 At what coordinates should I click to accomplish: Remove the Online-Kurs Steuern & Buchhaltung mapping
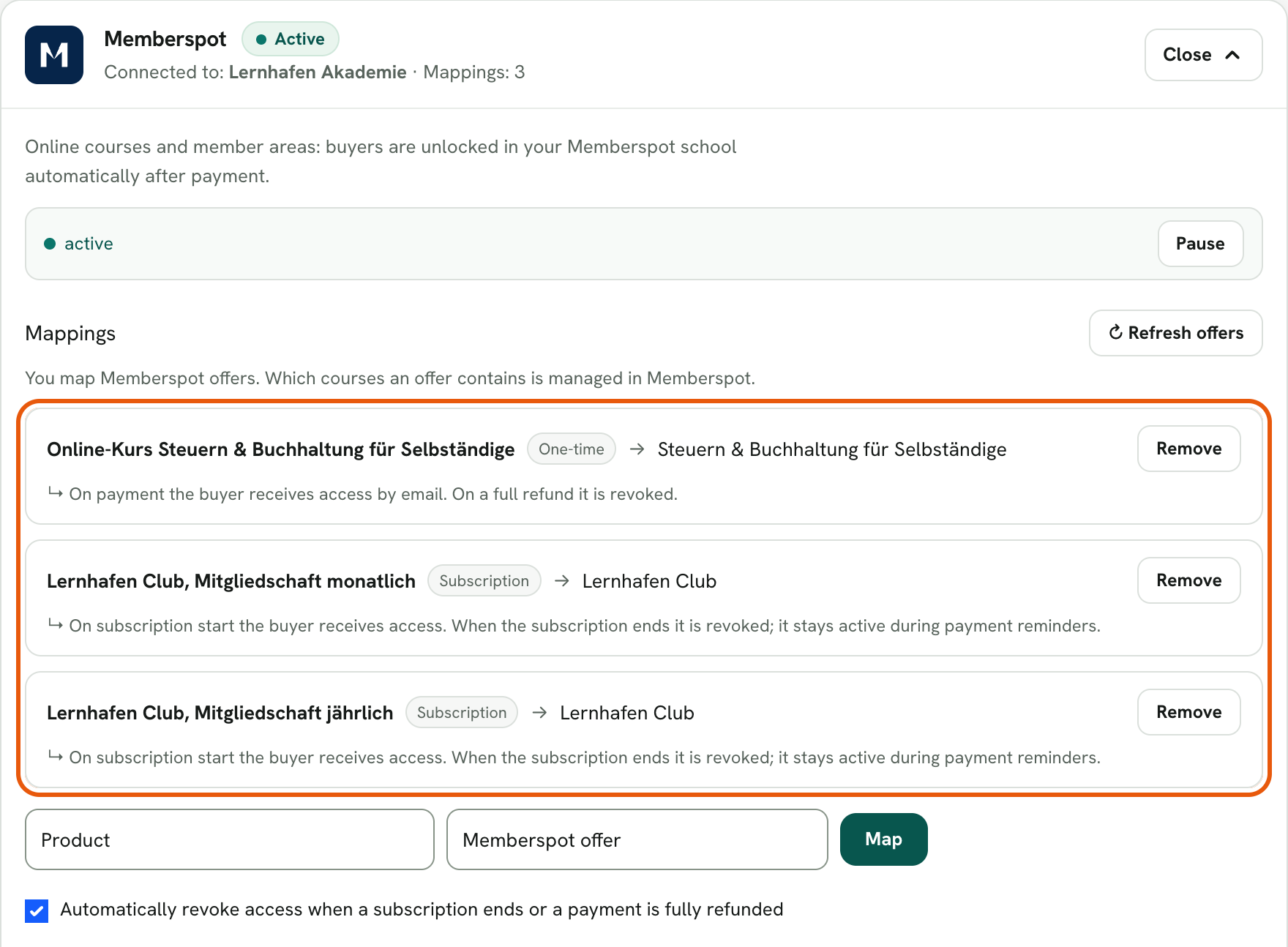coord(1188,449)
